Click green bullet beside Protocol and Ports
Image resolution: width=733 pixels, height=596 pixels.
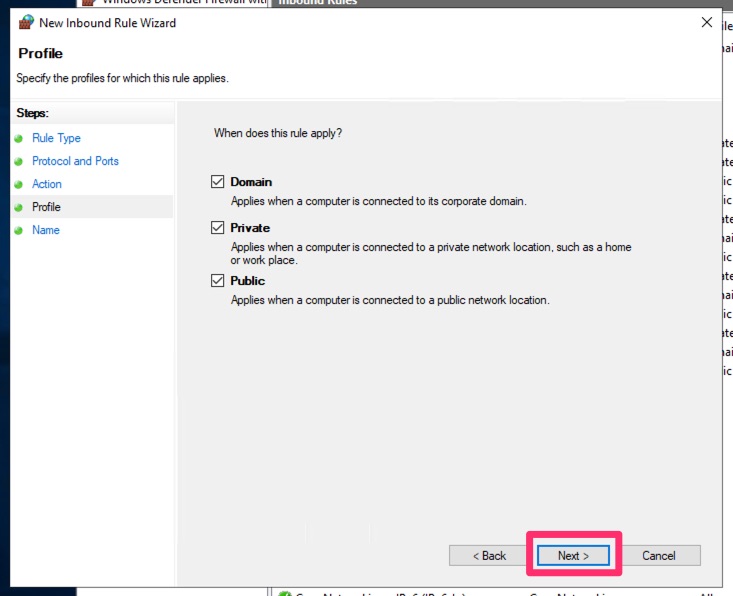point(18,162)
